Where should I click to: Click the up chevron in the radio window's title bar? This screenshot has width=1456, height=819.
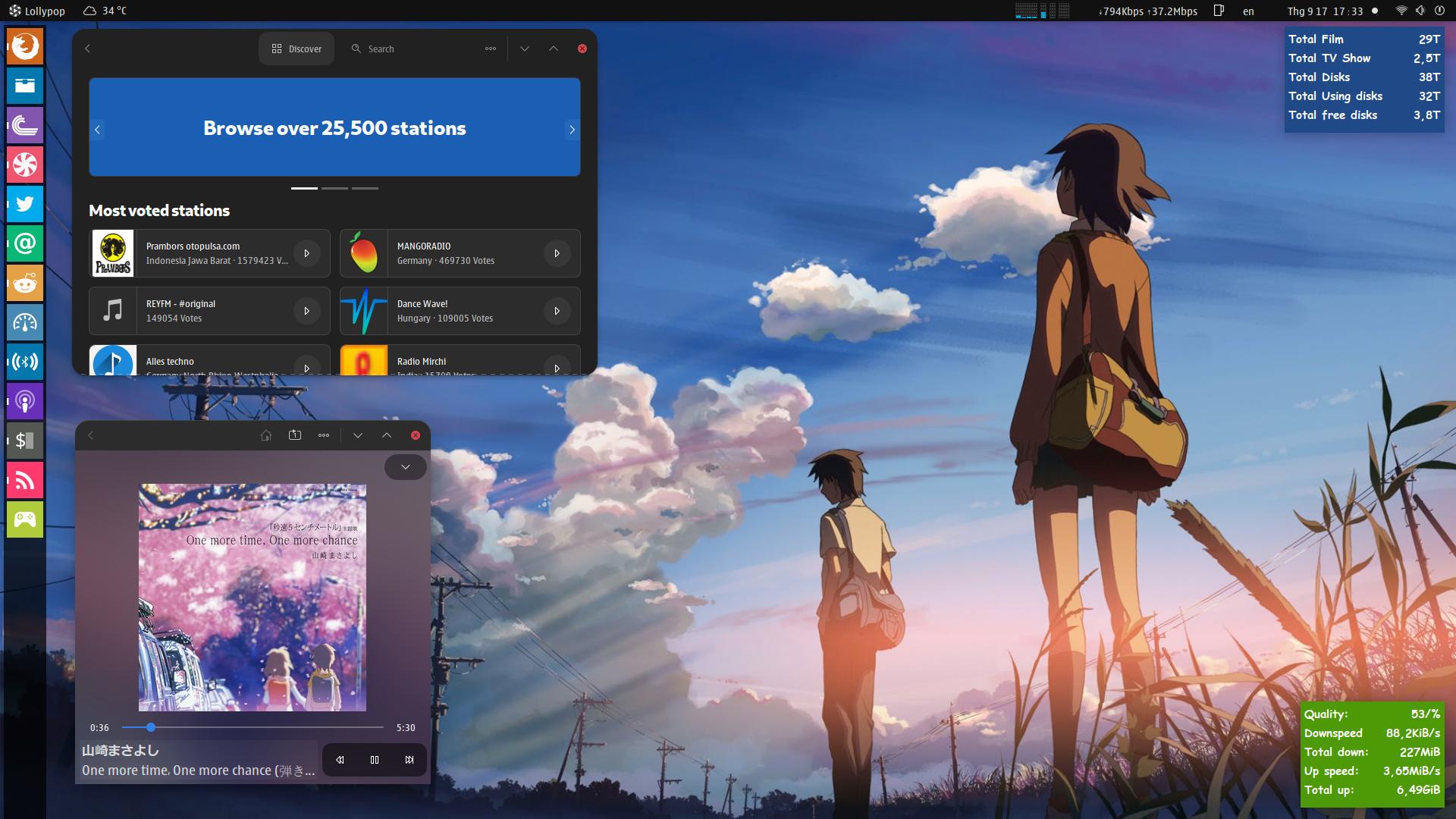(554, 49)
